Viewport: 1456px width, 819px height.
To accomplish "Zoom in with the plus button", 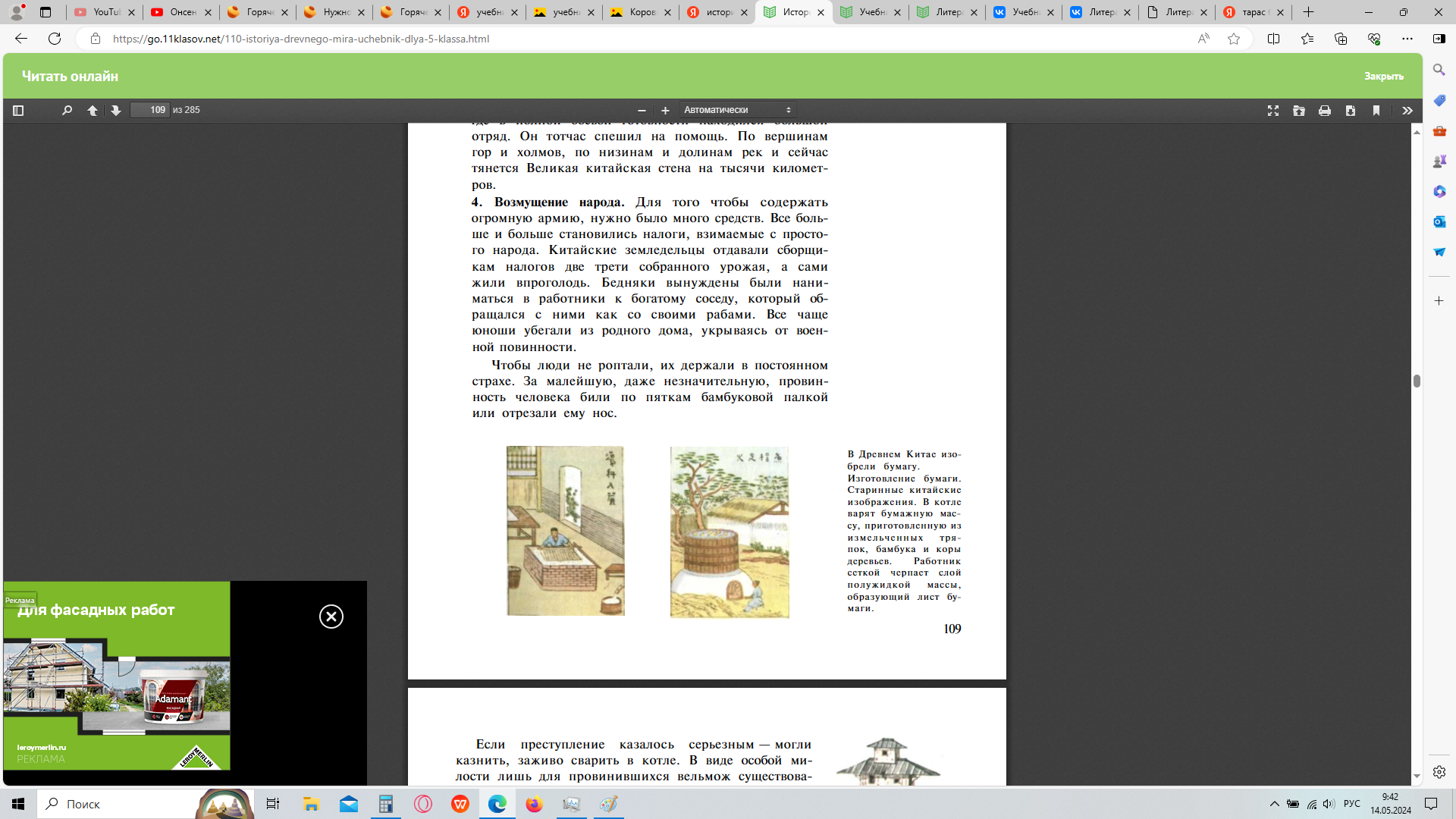I will [x=665, y=111].
